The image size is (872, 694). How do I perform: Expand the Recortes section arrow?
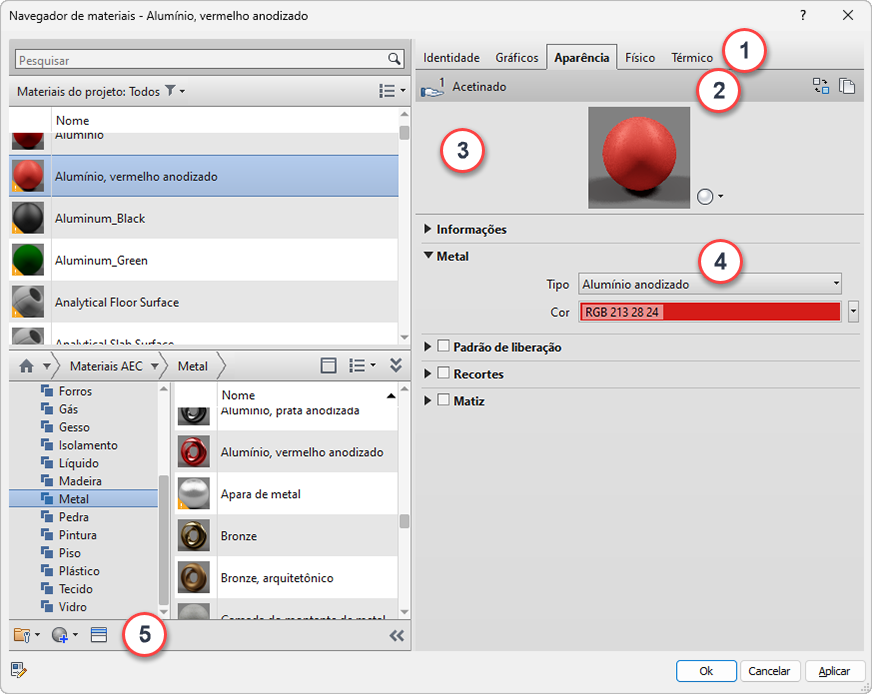[x=428, y=373]
